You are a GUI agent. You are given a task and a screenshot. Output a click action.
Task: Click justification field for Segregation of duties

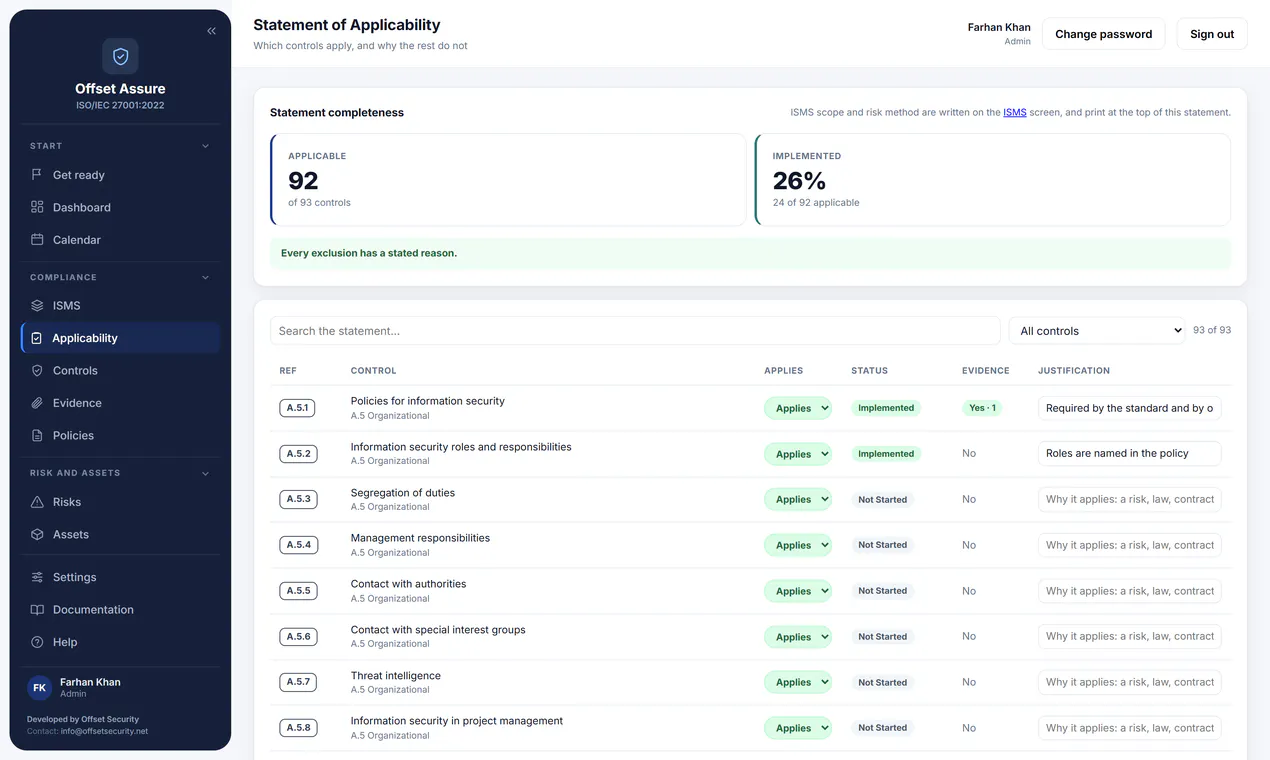tap(1129, 499)
